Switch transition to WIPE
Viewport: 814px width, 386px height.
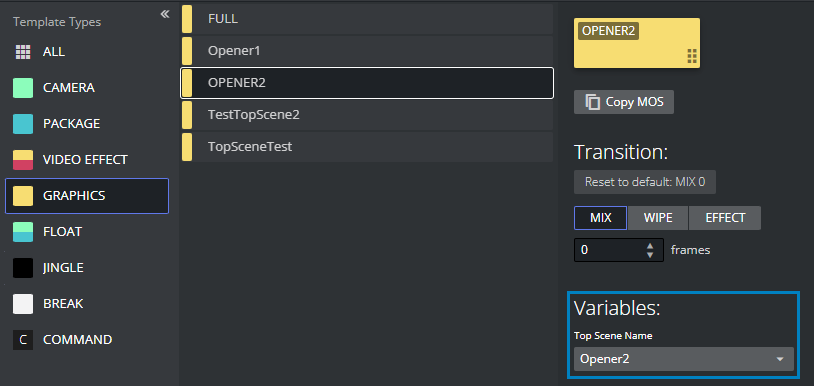(x=658, y=218)
